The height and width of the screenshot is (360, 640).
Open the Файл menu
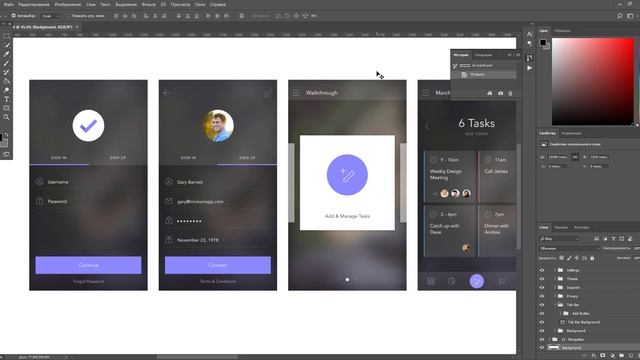click(x=9, y=4)
